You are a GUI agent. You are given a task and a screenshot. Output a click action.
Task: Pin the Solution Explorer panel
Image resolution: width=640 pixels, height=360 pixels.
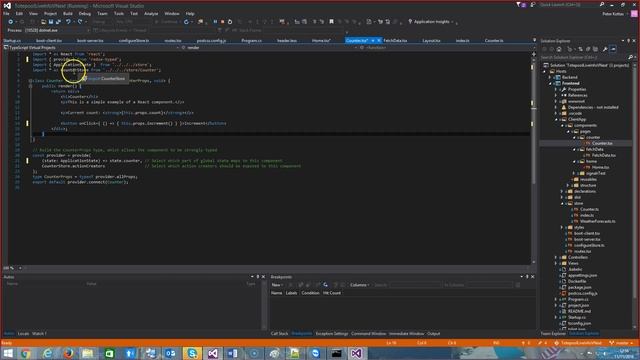point(628,41)
